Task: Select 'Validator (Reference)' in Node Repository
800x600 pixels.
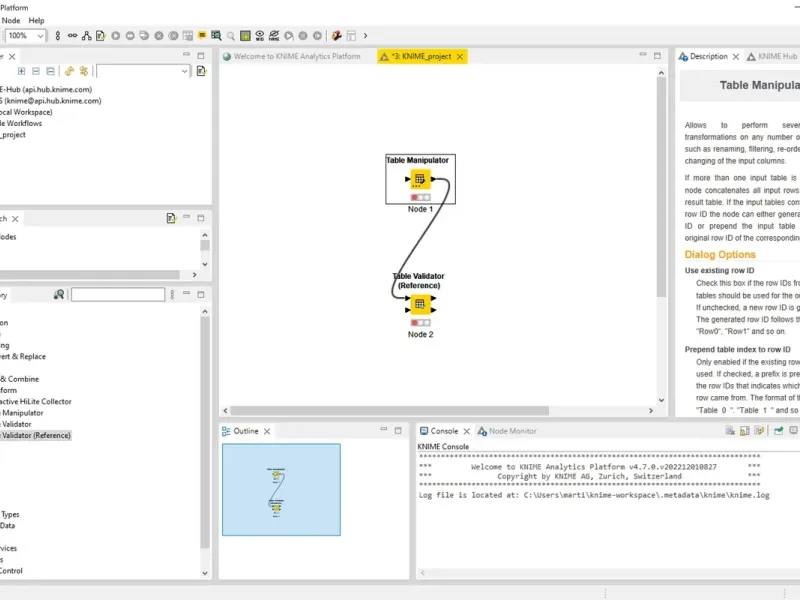Action: [x=35, y=435]
